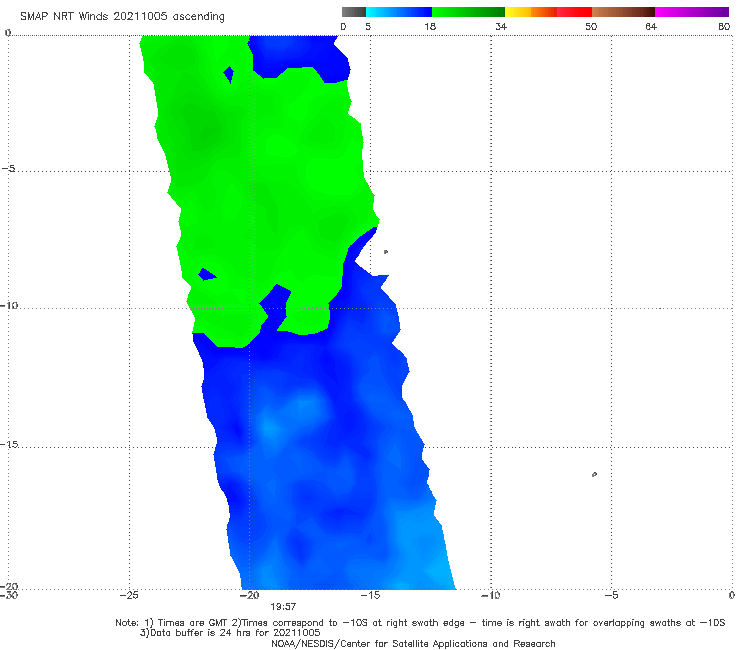Click the longitude axis label '-5'

(611, 595)
